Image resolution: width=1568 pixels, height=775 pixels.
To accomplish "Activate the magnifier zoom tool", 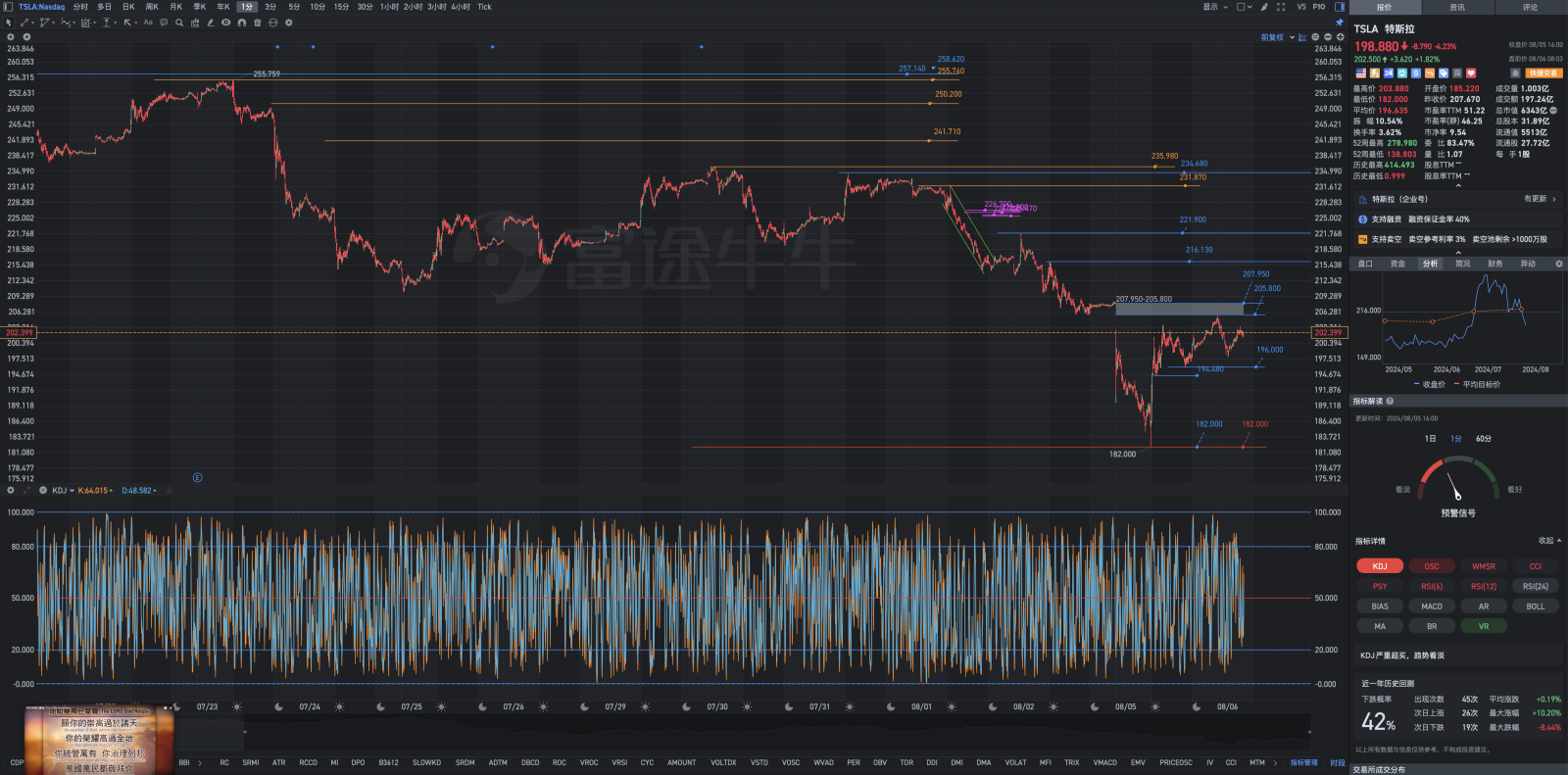I will [179, 23].
